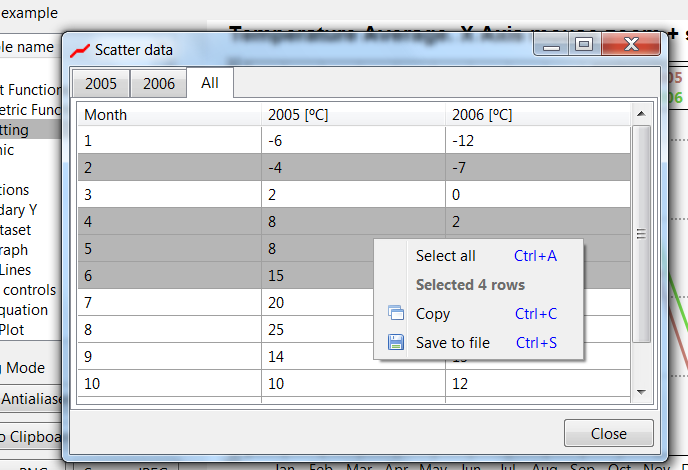Screen dimensions: 688x470
Task: Click the Scatter data window title icon
Action: [80, 49]
